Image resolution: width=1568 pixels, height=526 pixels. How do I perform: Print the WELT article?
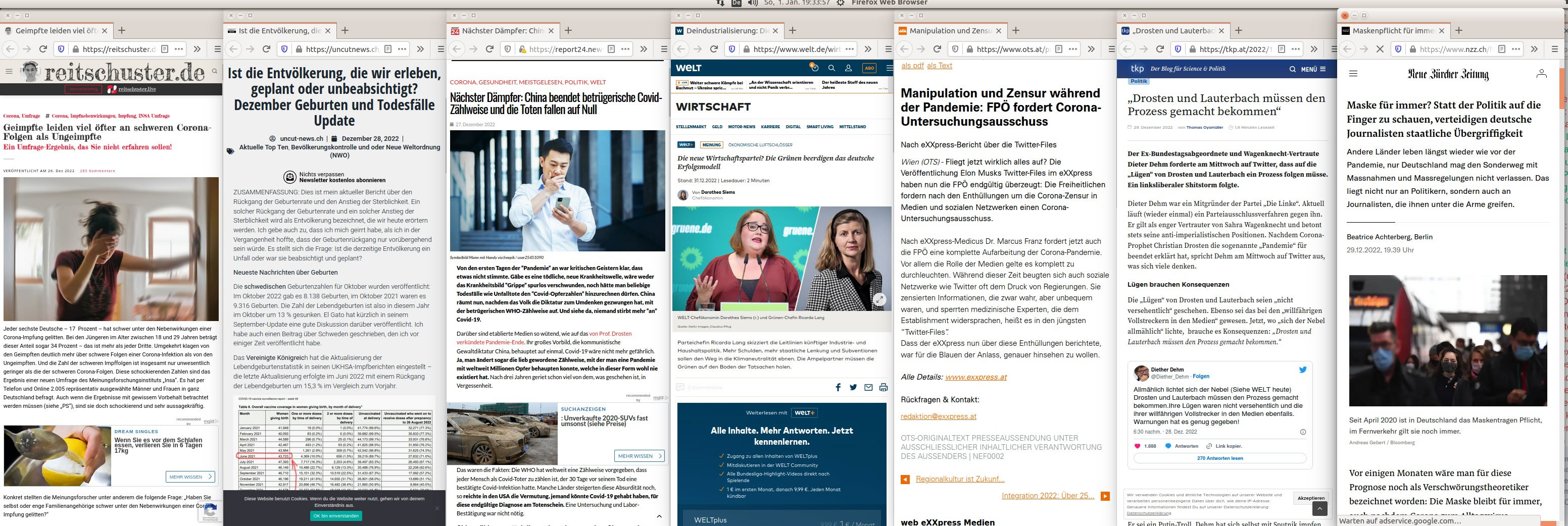tap(883, 387)
